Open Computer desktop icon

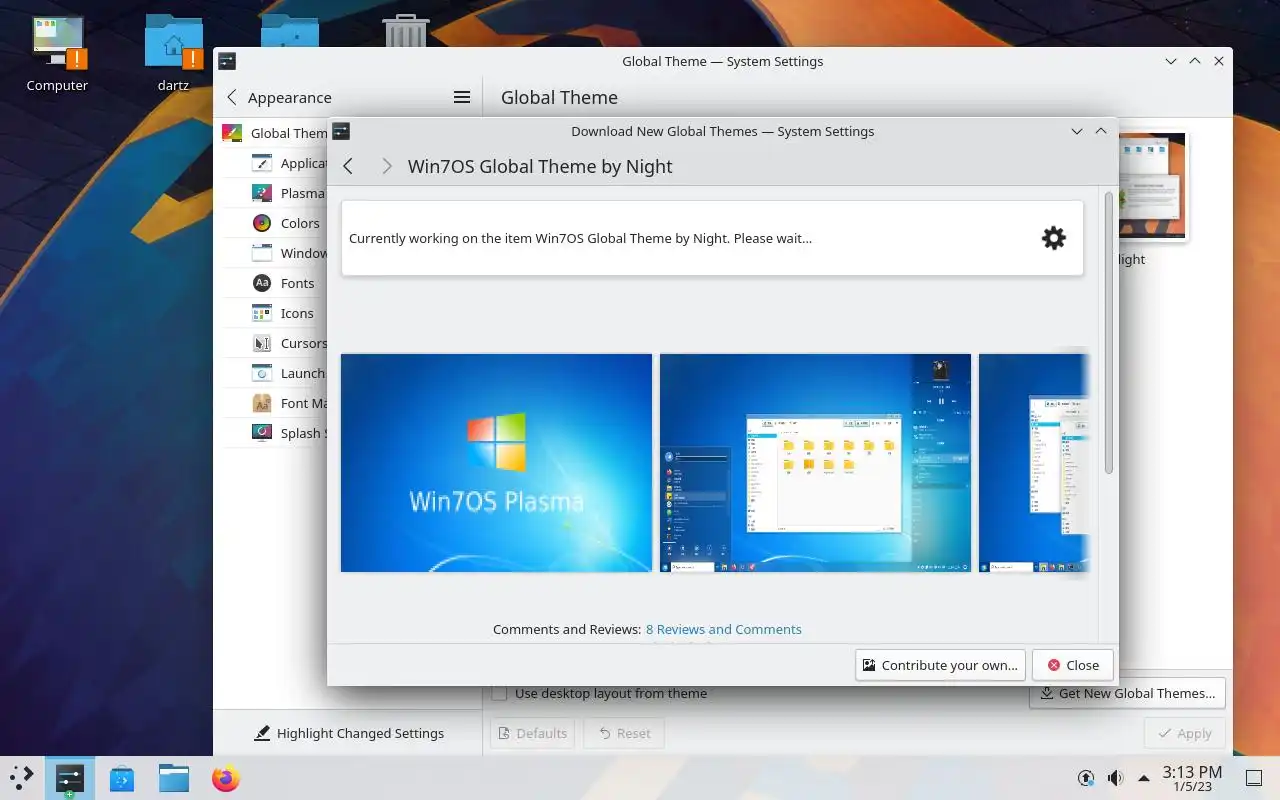coord(57,55)
